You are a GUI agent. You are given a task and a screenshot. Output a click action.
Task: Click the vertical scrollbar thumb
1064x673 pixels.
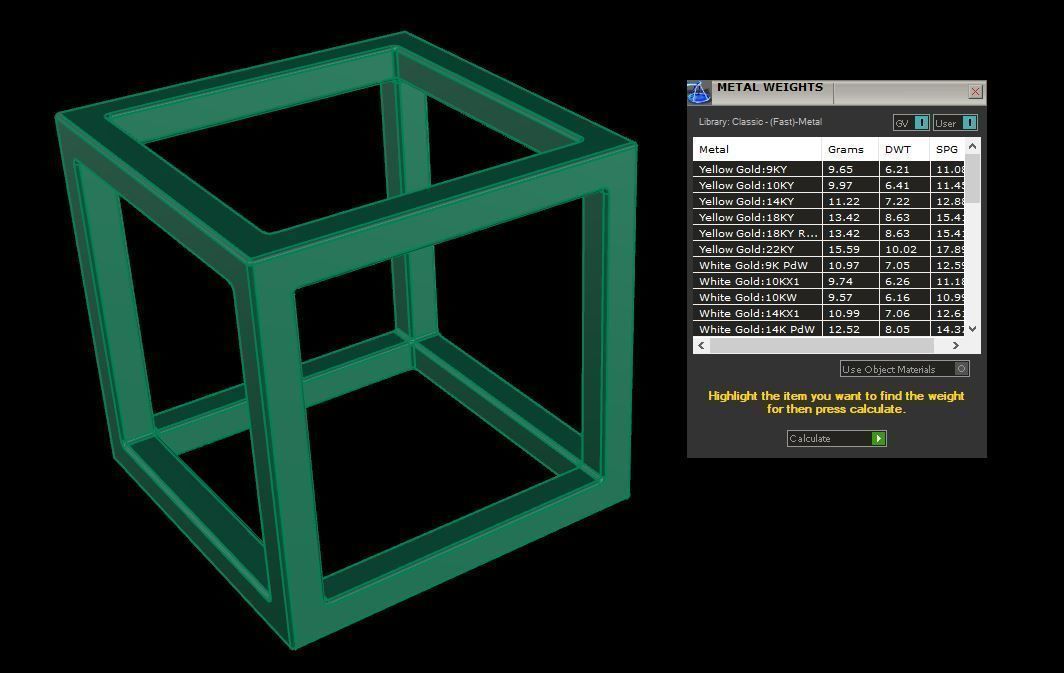pyautogui.click(x=972, y=178)
